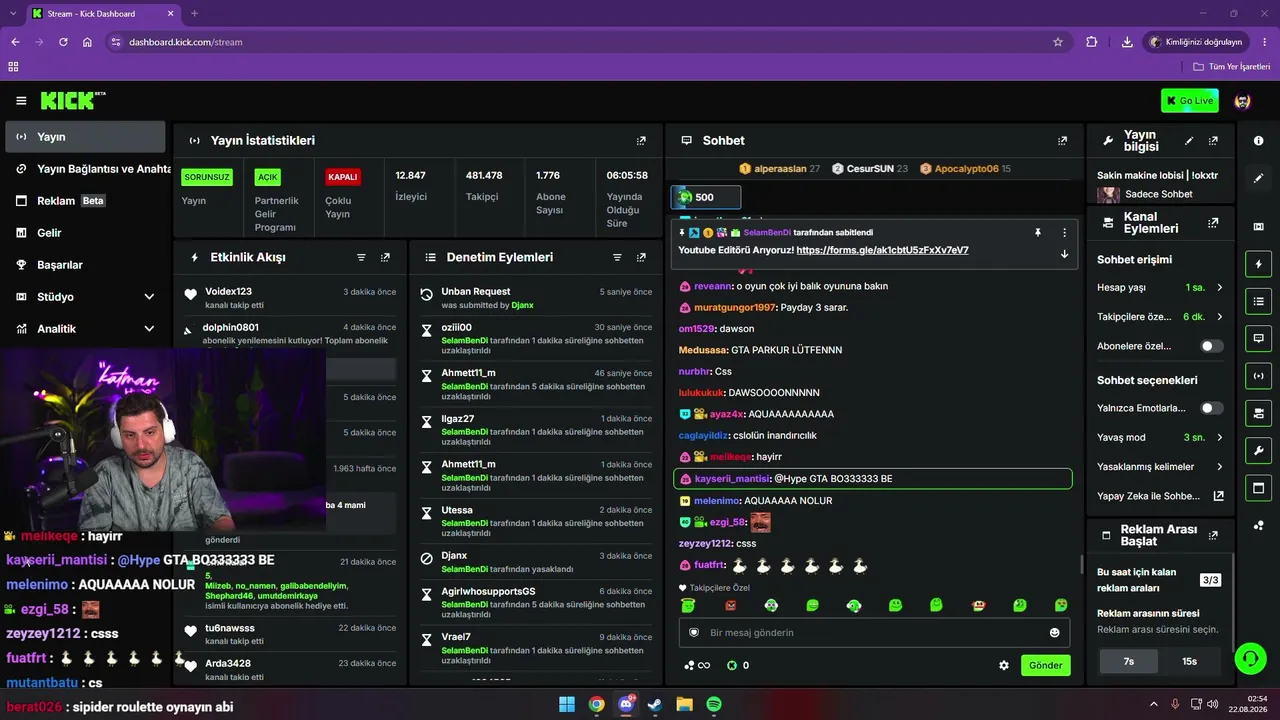
Task: Open the hamburger menu beside the Kick logo
Action: click(x=21, y=101)
